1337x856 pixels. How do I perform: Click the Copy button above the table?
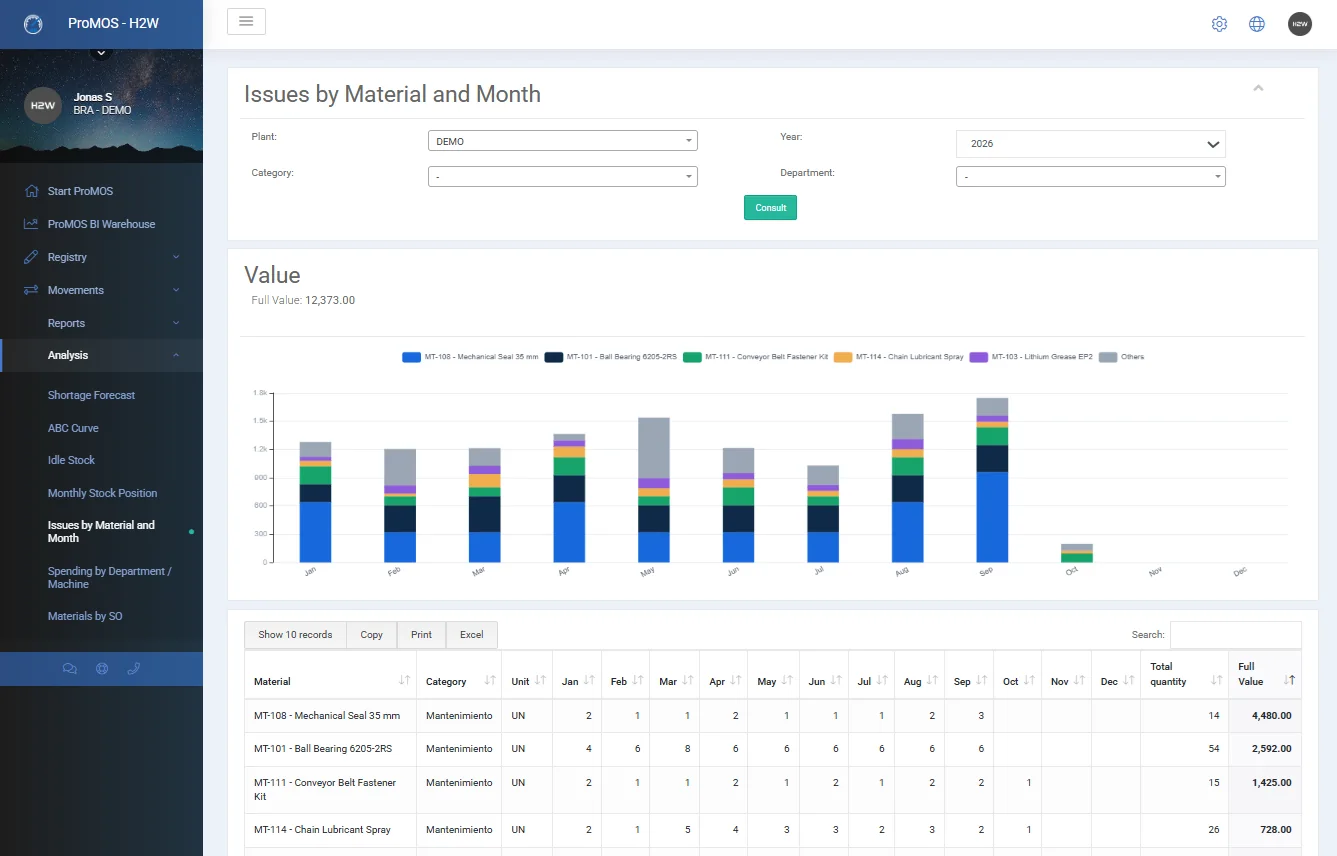(x=371, y=635)
